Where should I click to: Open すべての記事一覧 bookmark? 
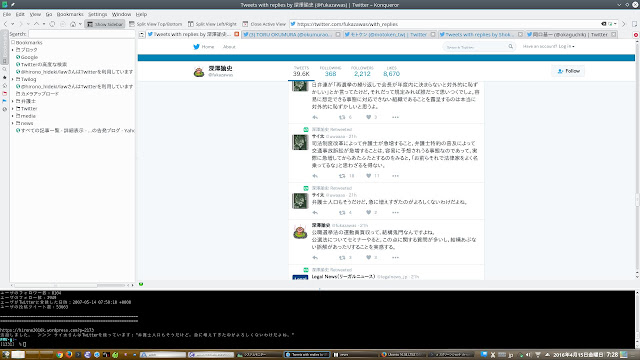(x=75, y=131)
